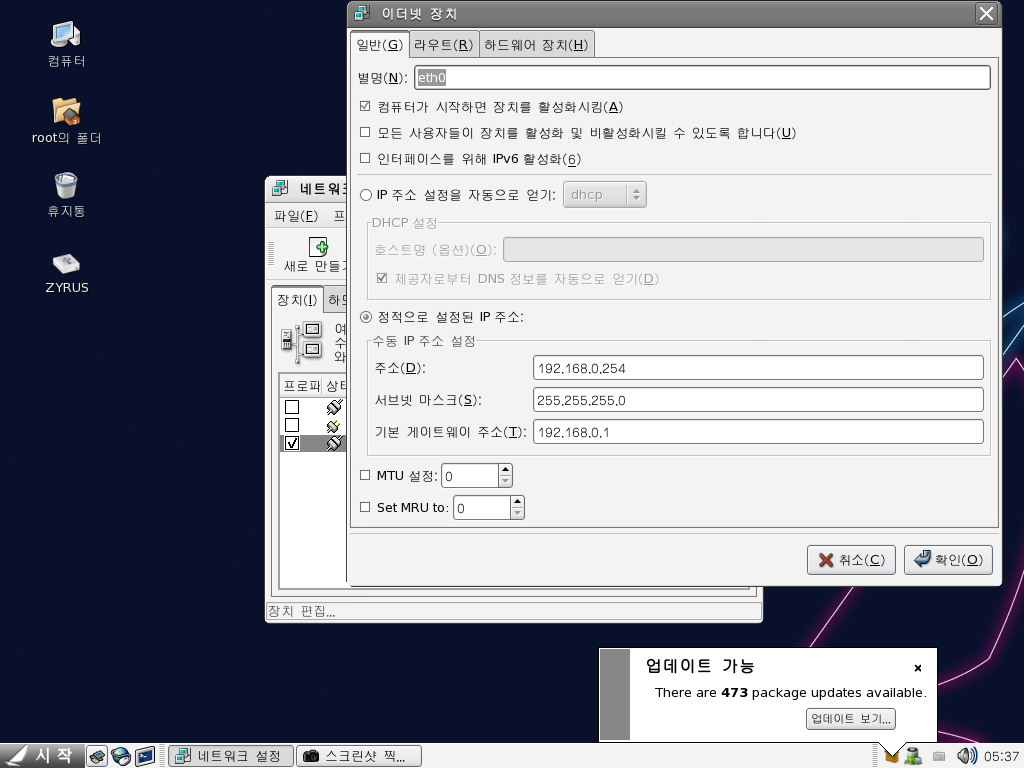This screenshot has height=768, width=1024.
Task: Launch the terminal icon in taskbar
Action: [x=145, y=756]
